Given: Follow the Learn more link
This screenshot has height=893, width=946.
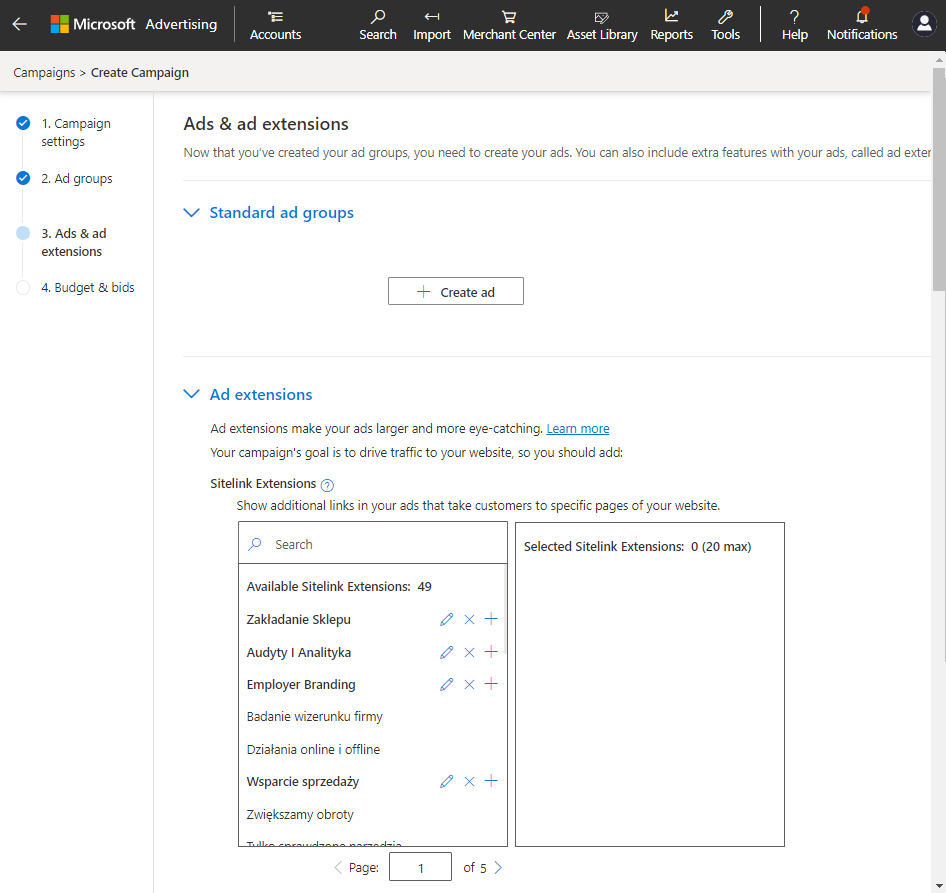Looking at the screenshot, I should (577, 429).
